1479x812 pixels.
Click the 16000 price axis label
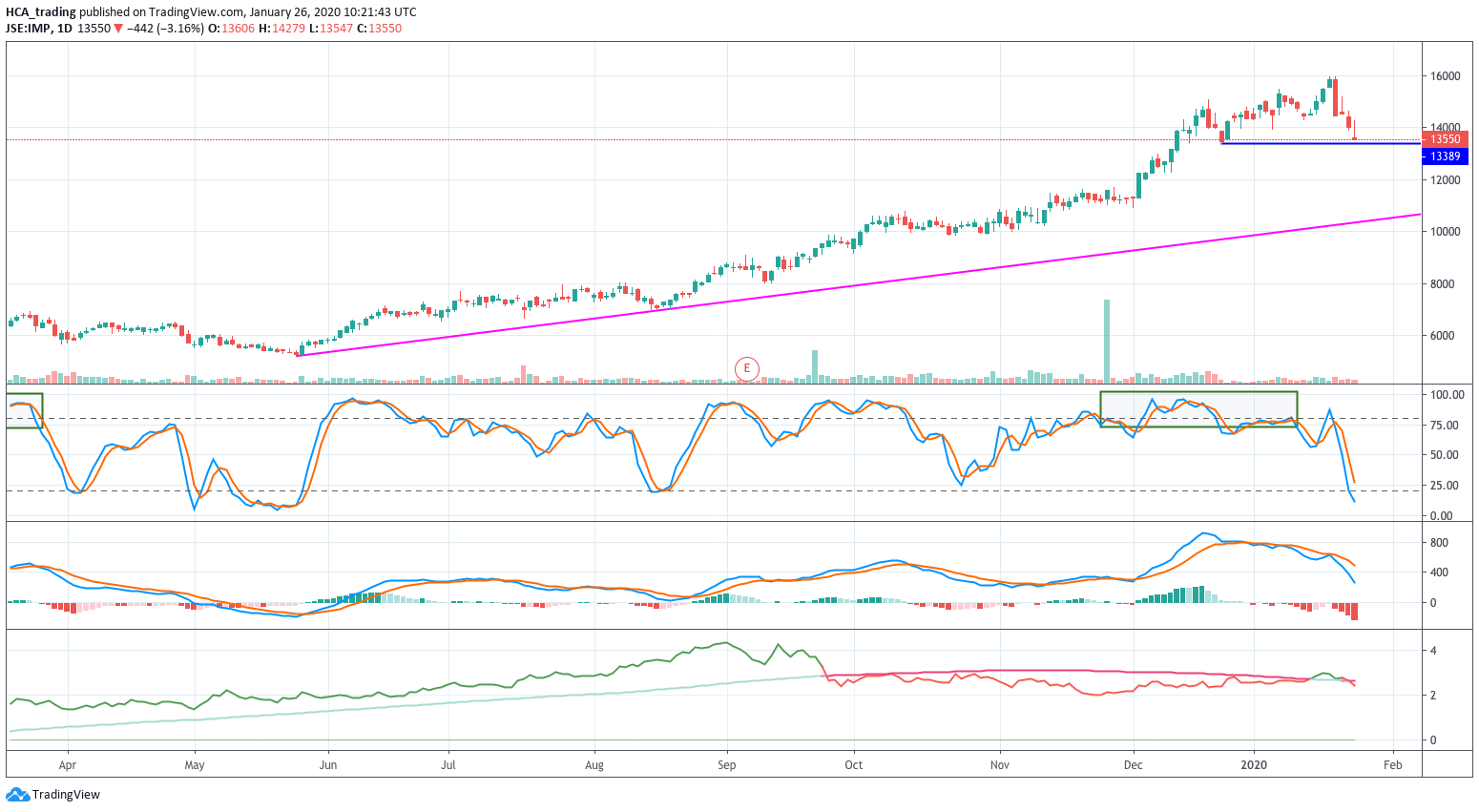coord(1445,76)
